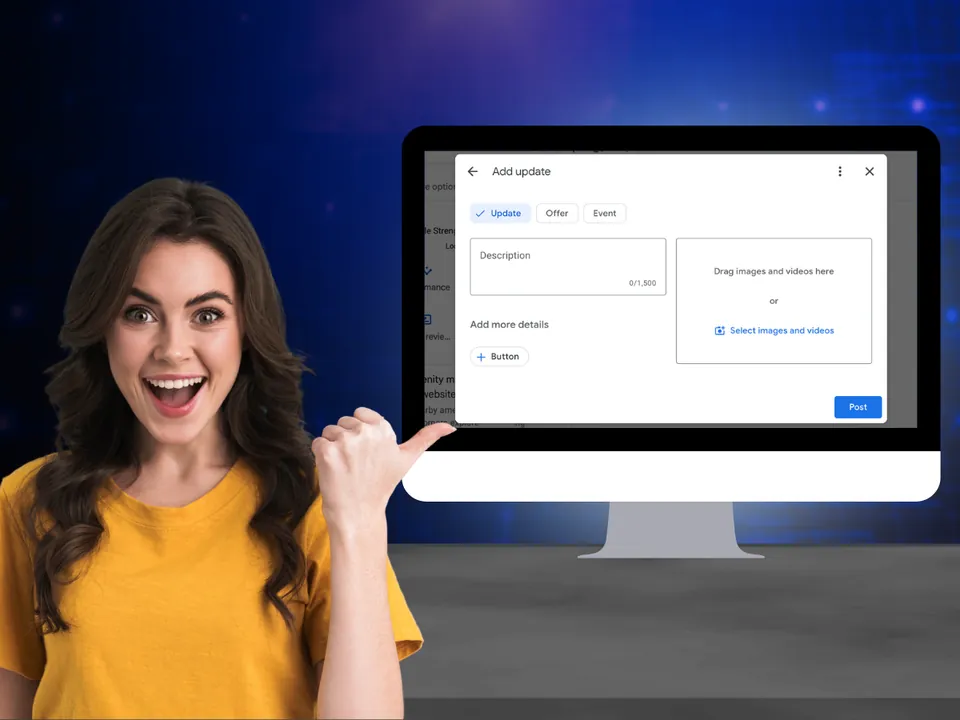
Task: Switch post type to Offer
Action: (557, 213)
